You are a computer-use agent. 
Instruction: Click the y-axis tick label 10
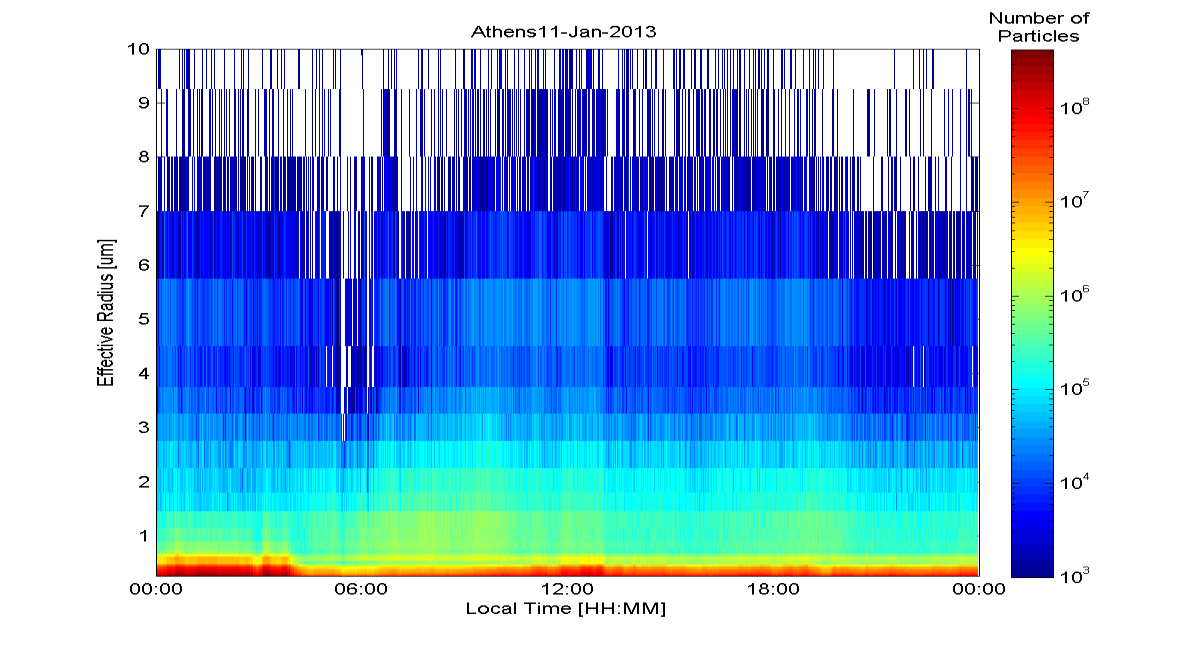tap(138, 48)
